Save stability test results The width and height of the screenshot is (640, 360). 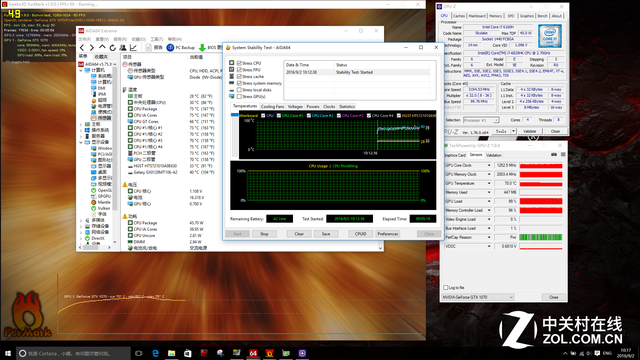326,234
